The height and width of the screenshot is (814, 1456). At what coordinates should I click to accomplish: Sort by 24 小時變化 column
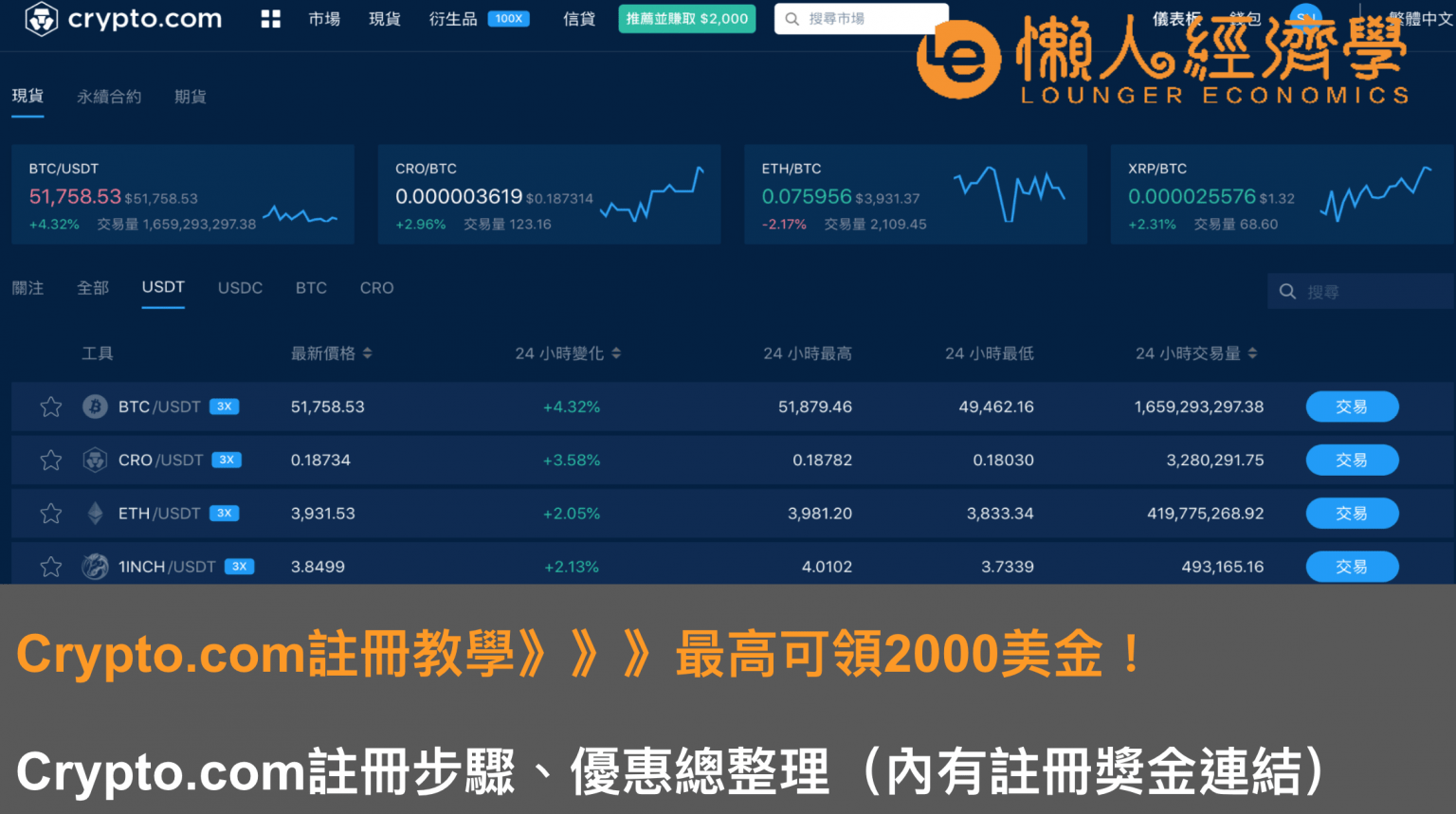pos(616,353)
